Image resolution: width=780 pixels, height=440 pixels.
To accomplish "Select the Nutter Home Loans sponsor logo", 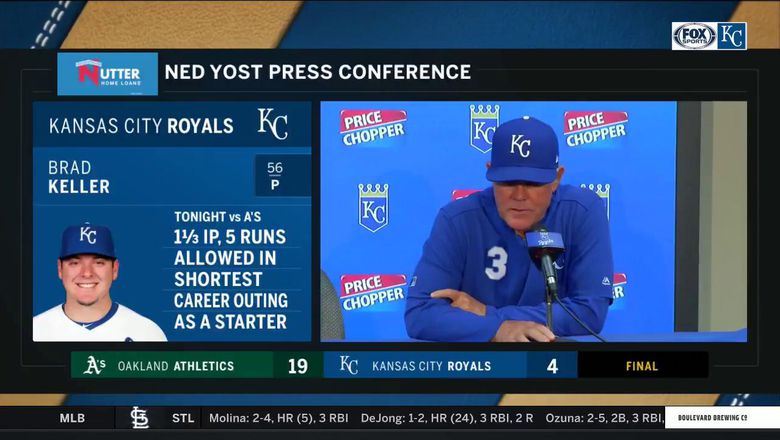I will tap(107, 74).
